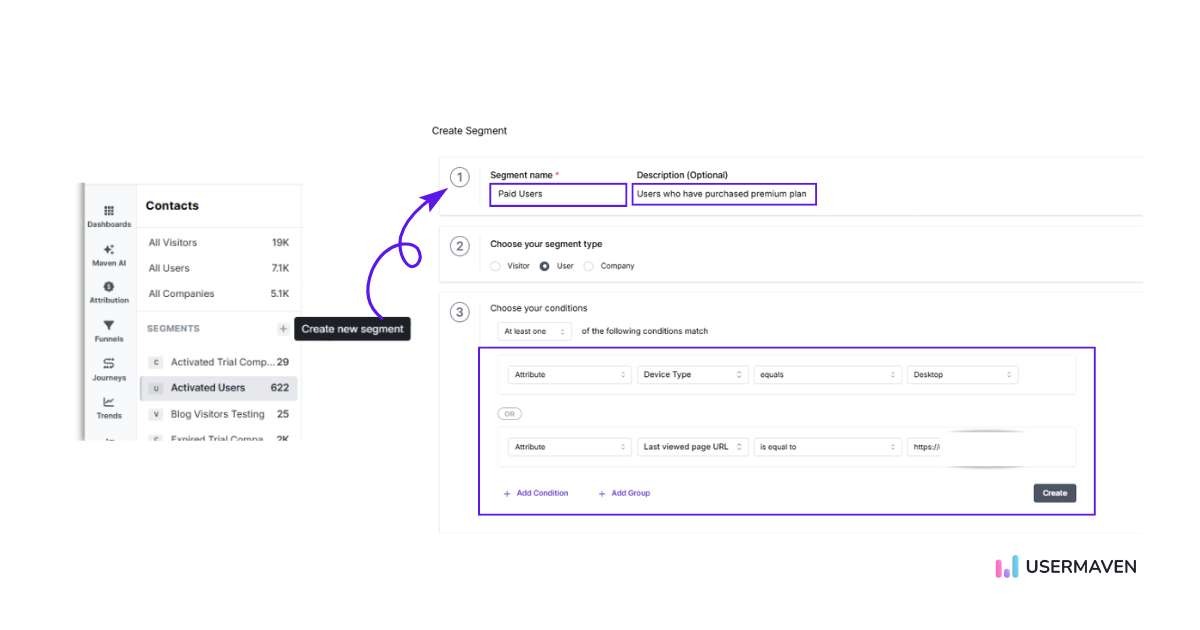Open the Dashboards sidebar icon
This screenshot has width=1200, height=630.
109,212
